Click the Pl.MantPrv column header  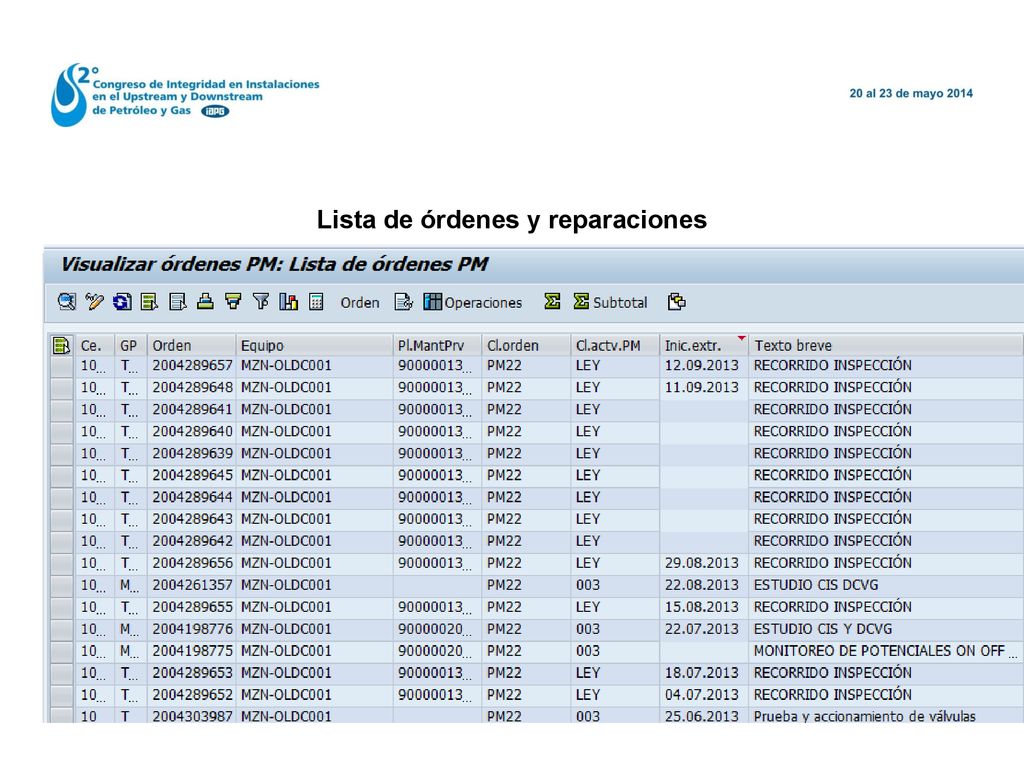[437, 345]
